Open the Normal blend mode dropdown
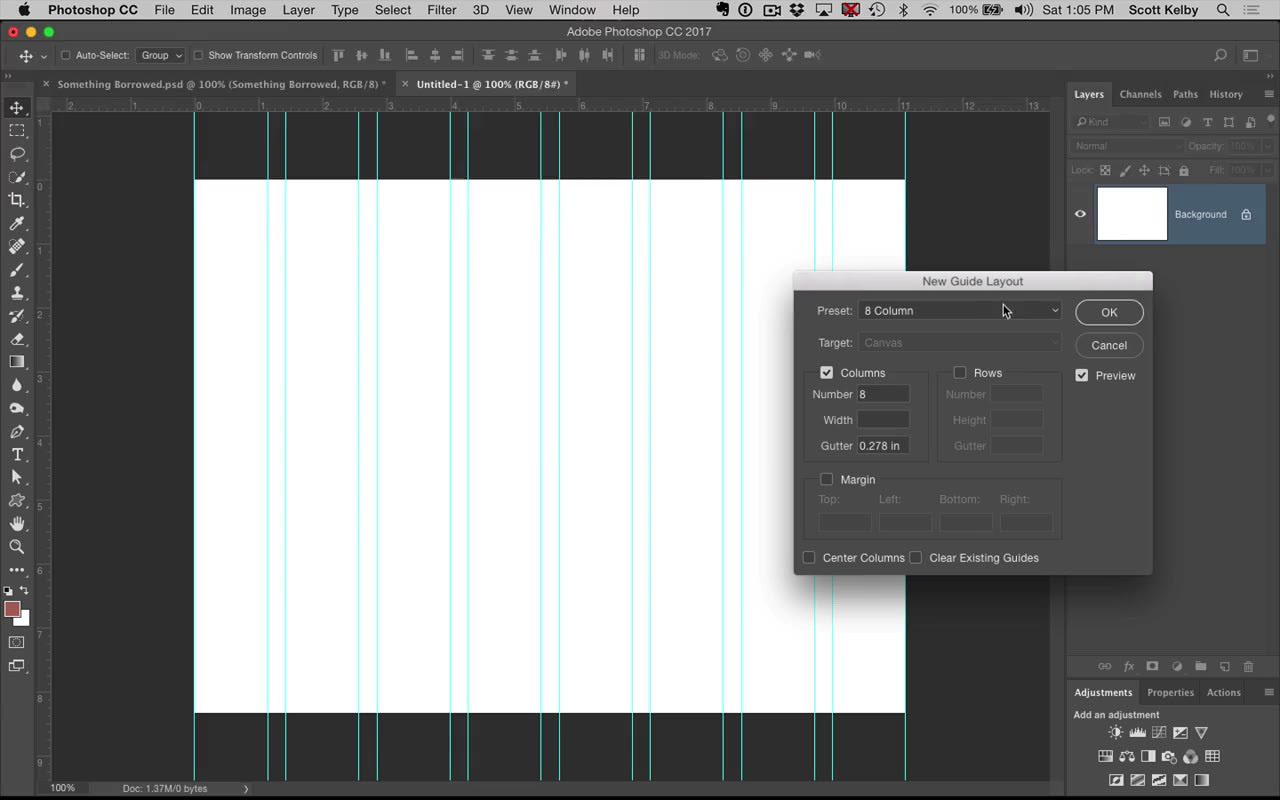Image resolution: width=1280 pixels, height=800 pixels. [x=1127, y=146]
